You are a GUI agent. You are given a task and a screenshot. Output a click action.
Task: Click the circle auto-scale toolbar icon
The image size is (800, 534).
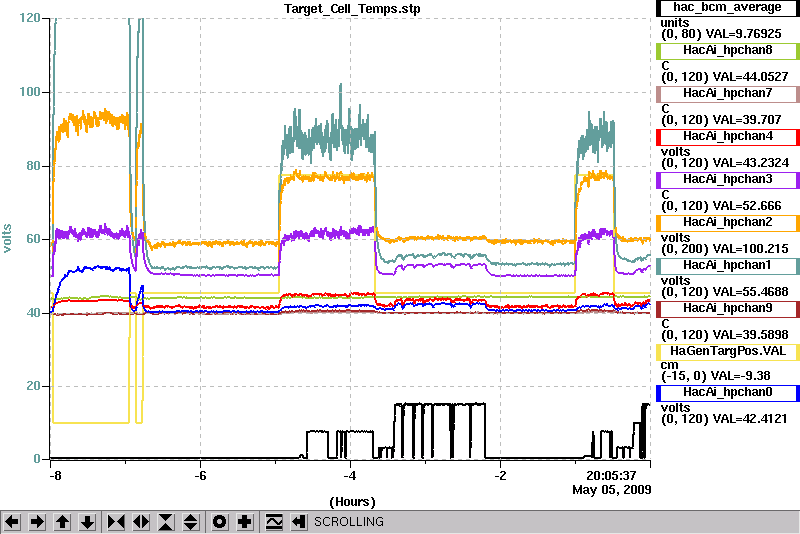(x=219, y=522)
